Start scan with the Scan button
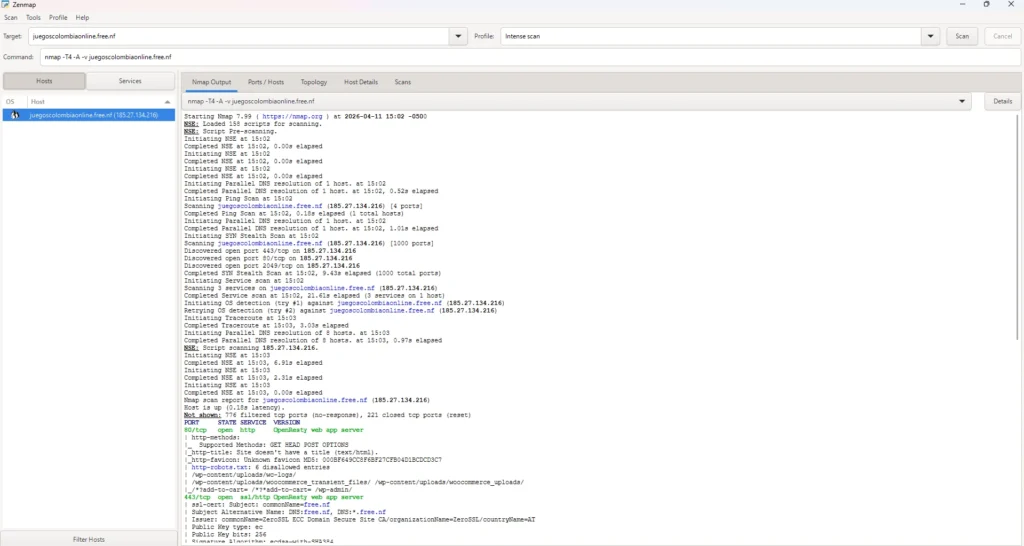This screenshot has height=546, width=1024. coord(962,37)
